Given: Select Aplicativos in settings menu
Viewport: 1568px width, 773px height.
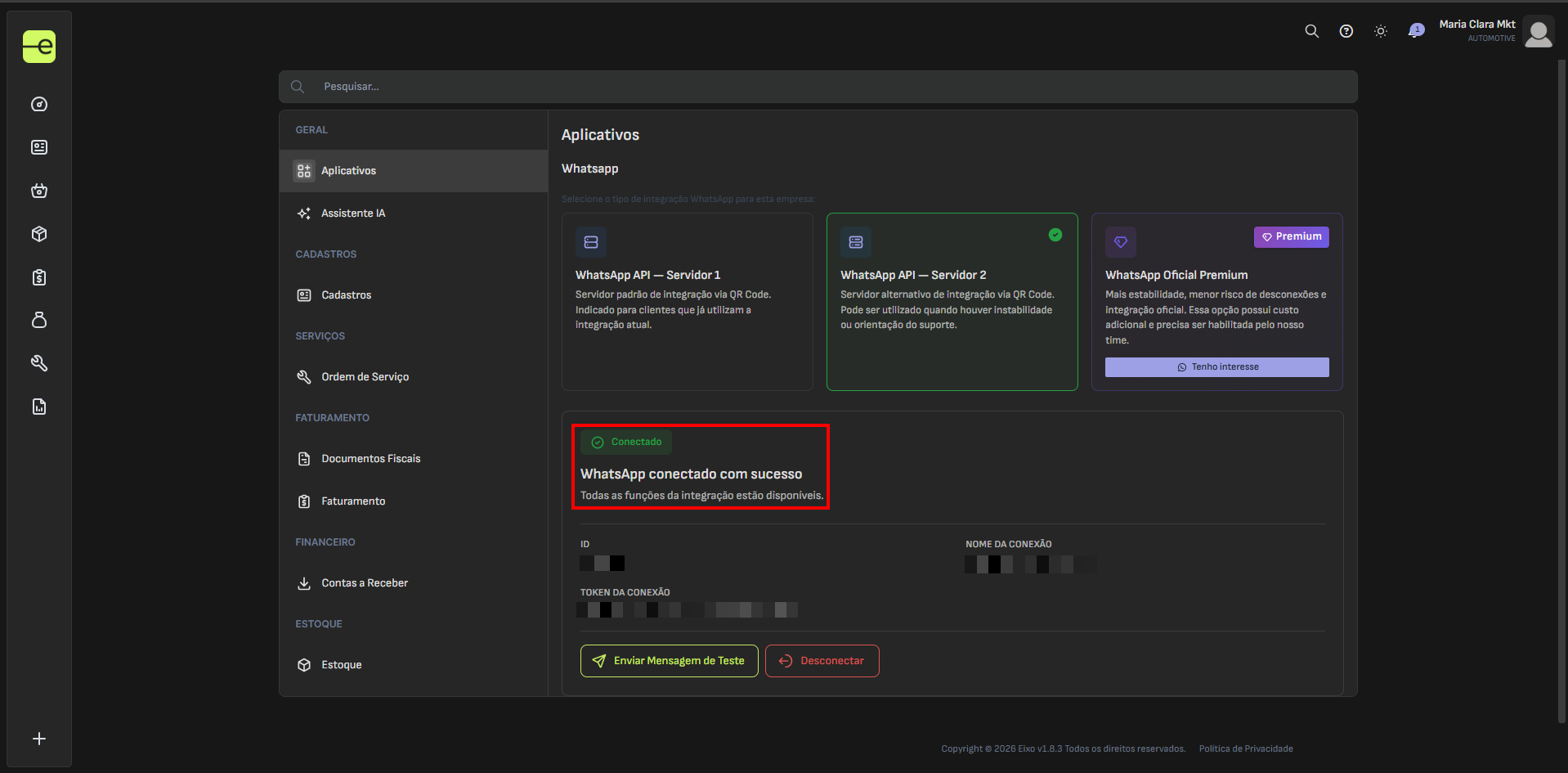Looking at the screenshot, I should click(414, 171).
